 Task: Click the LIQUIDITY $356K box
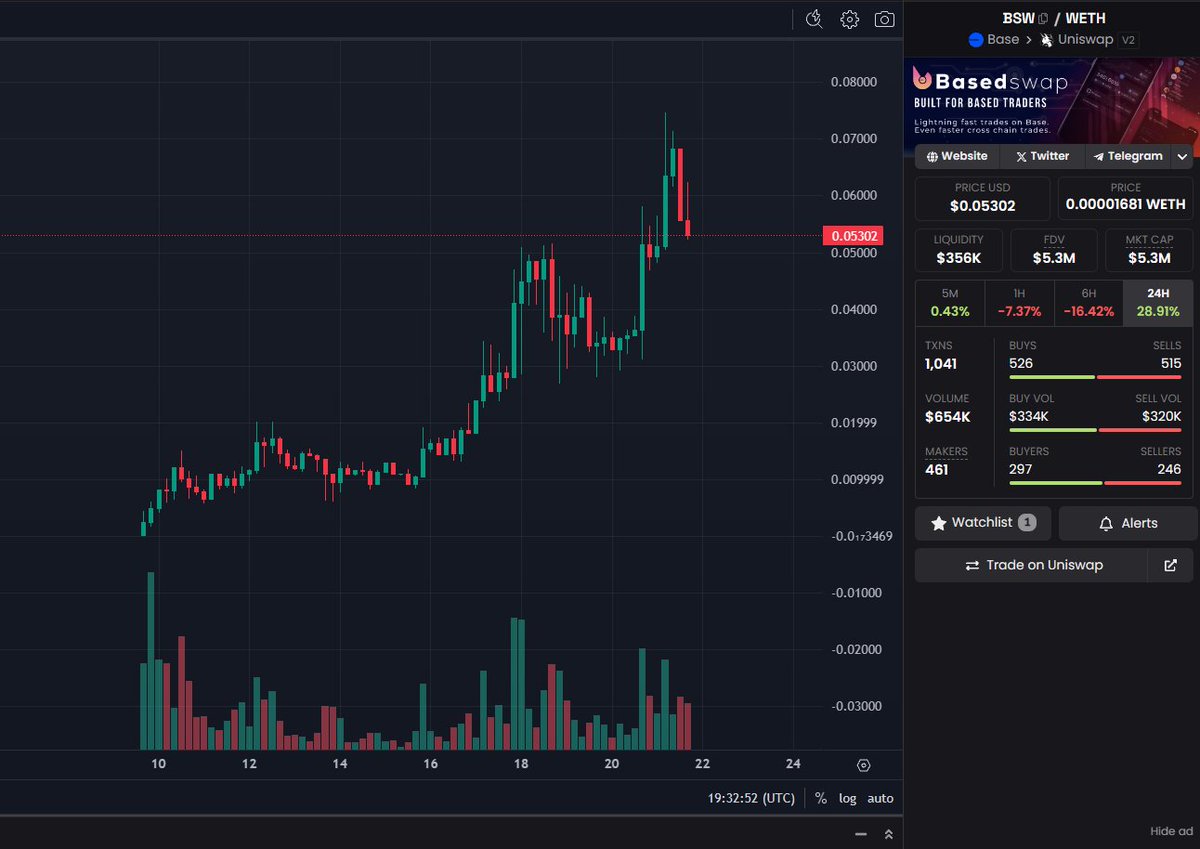point(958,250)
